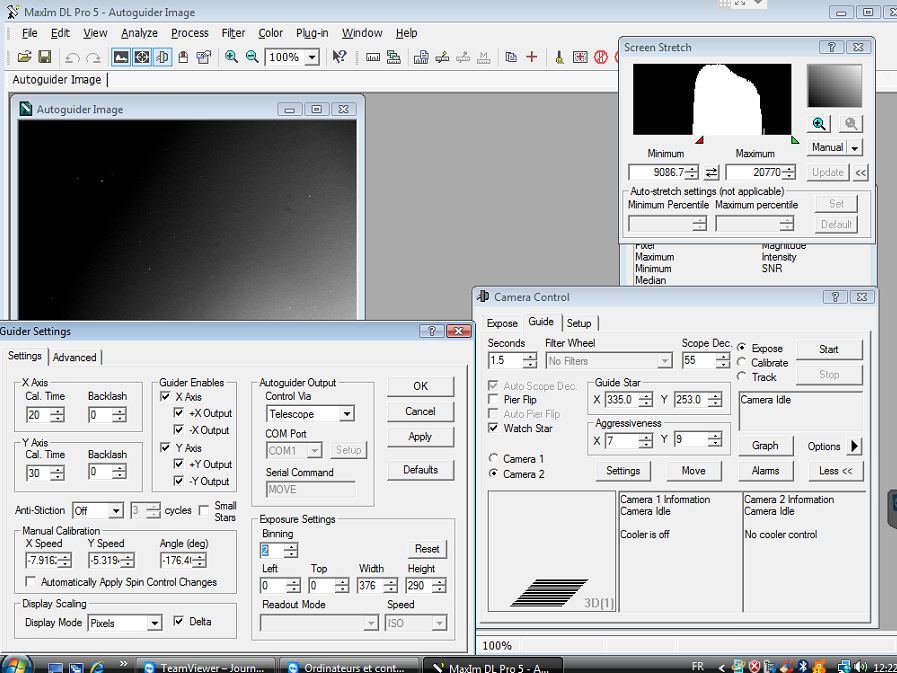Open the 100% zoom level dropdown
The width and height of the screenshot is (897, 673).
tap(312, 57)
